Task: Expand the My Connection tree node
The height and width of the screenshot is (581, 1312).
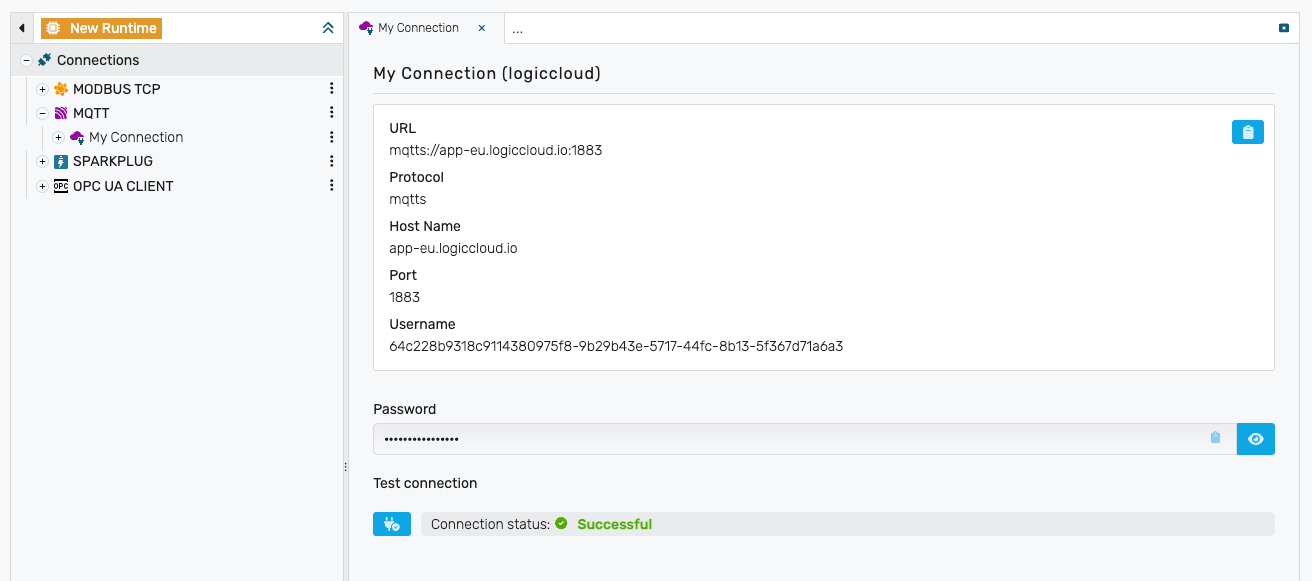Action: [x=58, y=137]
